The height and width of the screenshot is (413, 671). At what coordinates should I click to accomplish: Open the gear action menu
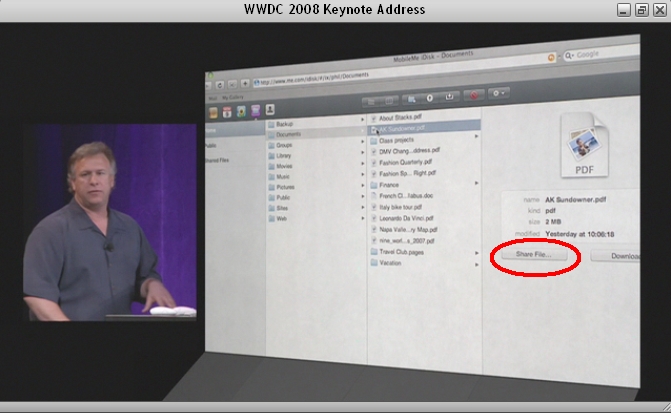click(x=498, y=93)
